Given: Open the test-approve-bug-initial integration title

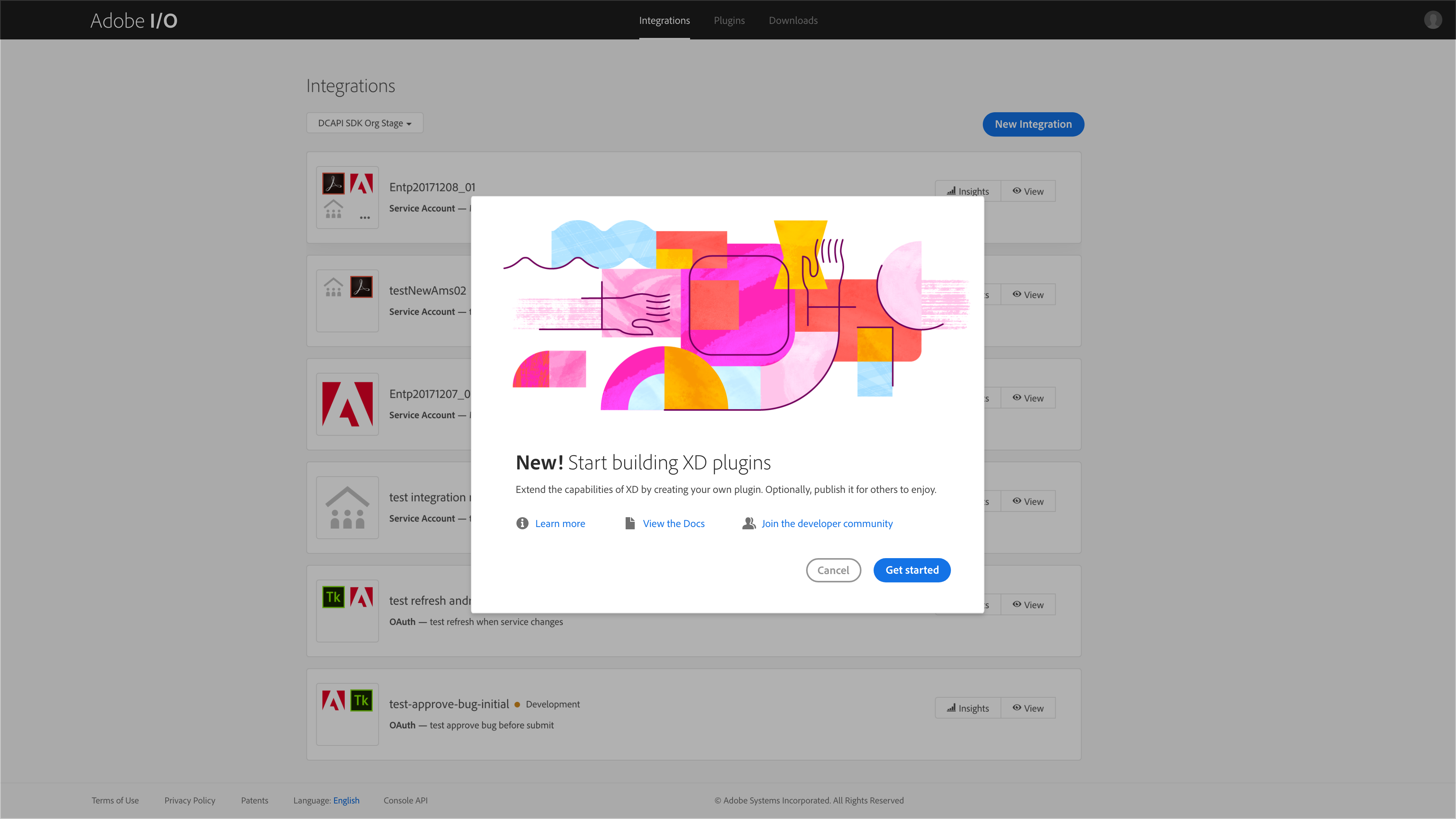Looking at the screenshot, I should point(449,704).
